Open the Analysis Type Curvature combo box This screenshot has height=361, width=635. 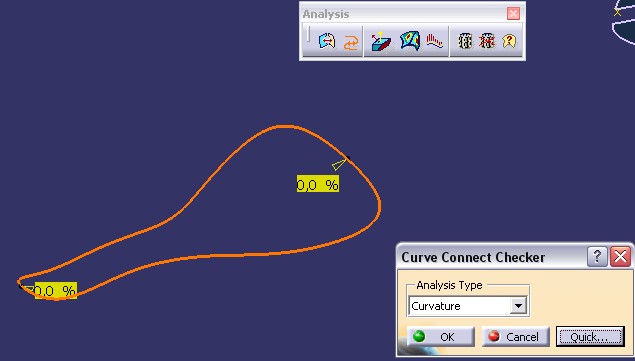[x=468, y=306]
